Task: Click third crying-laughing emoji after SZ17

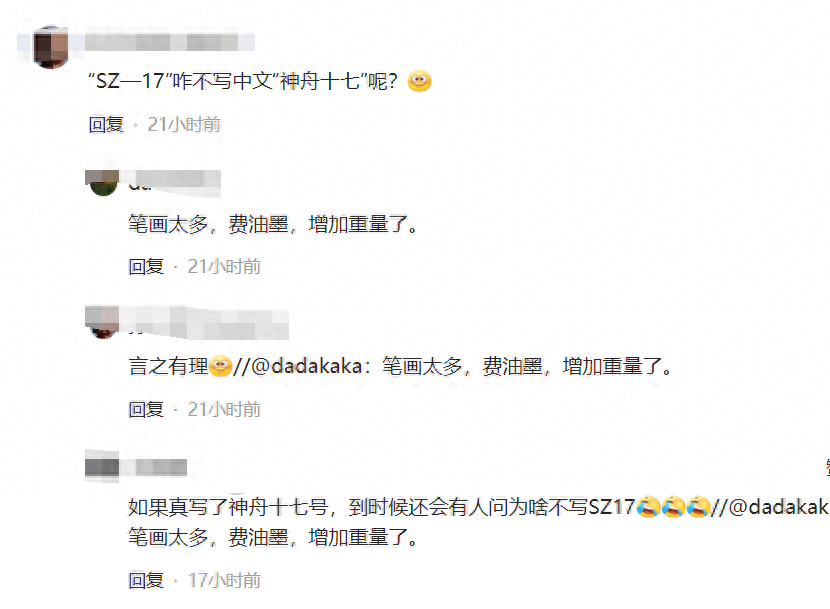Action: click(x=698, y=507)
